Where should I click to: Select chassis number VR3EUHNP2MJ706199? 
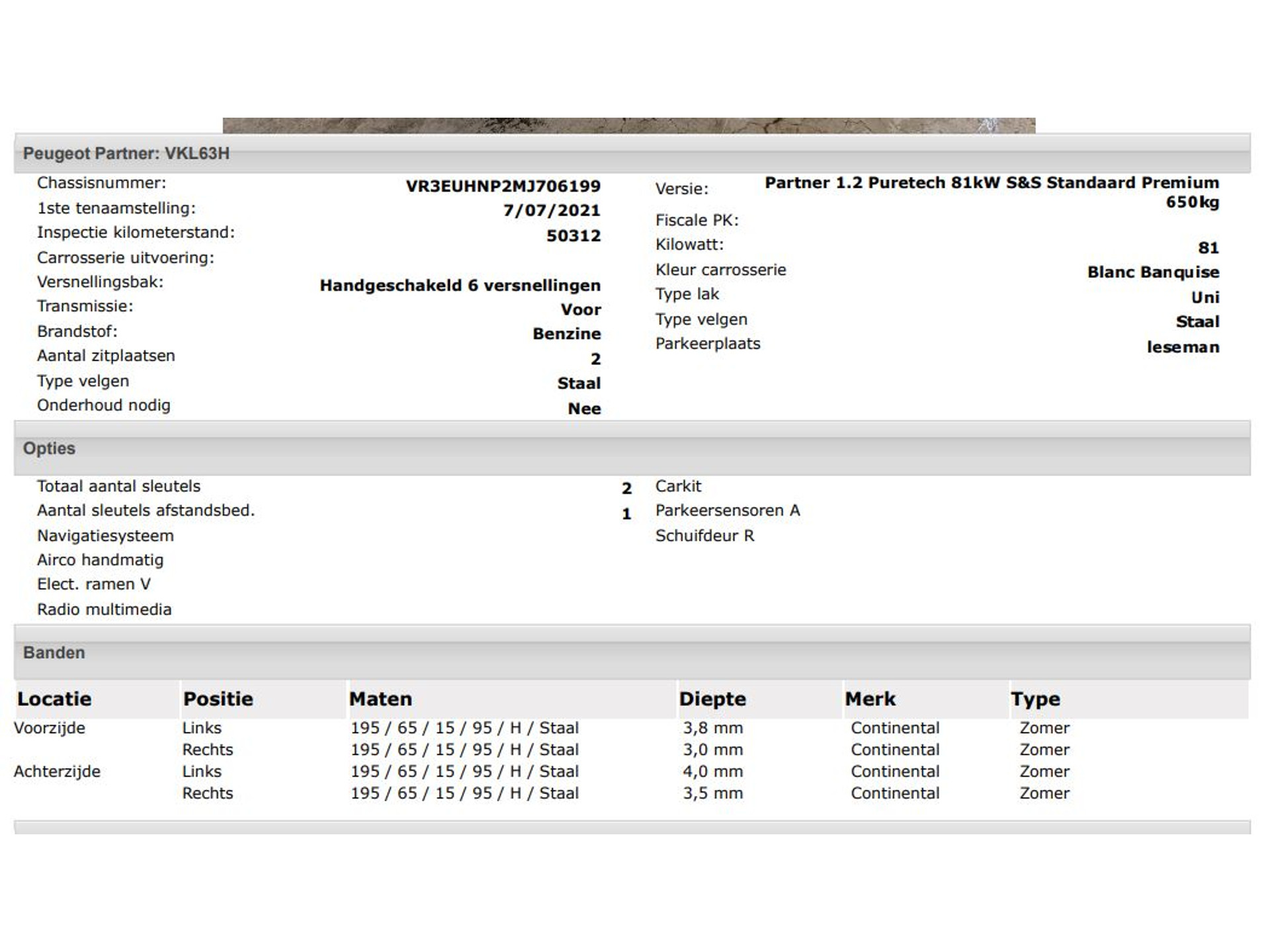pyautogui.click(x=503, y=186)
